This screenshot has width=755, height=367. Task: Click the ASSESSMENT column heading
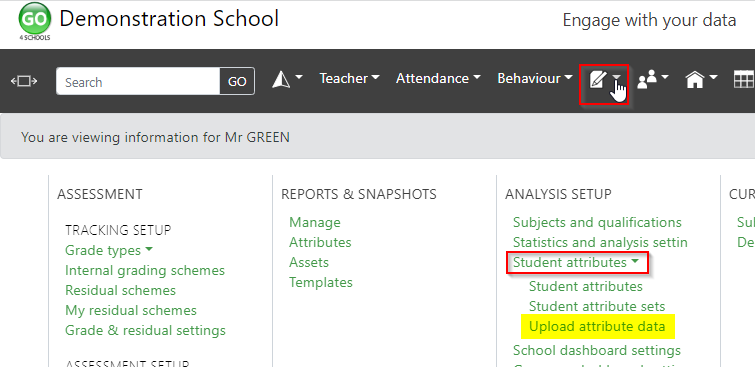pyautogui.click(x=100, y=194)
